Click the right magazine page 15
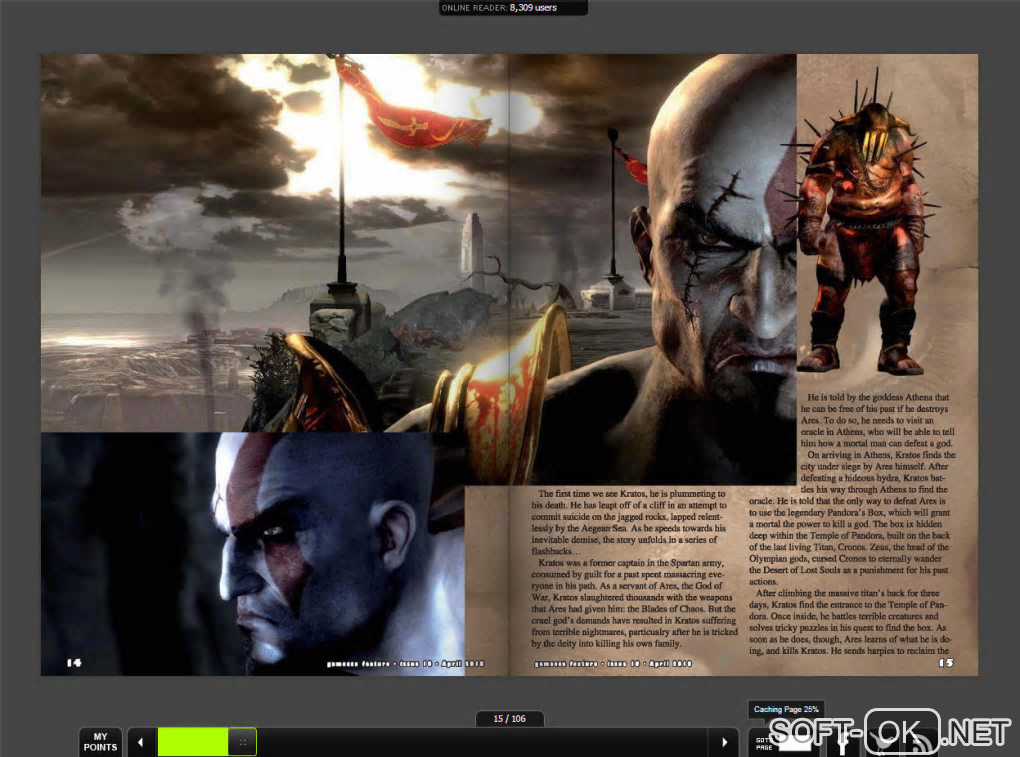This screenshot has width=1020, height=757. 744,364
